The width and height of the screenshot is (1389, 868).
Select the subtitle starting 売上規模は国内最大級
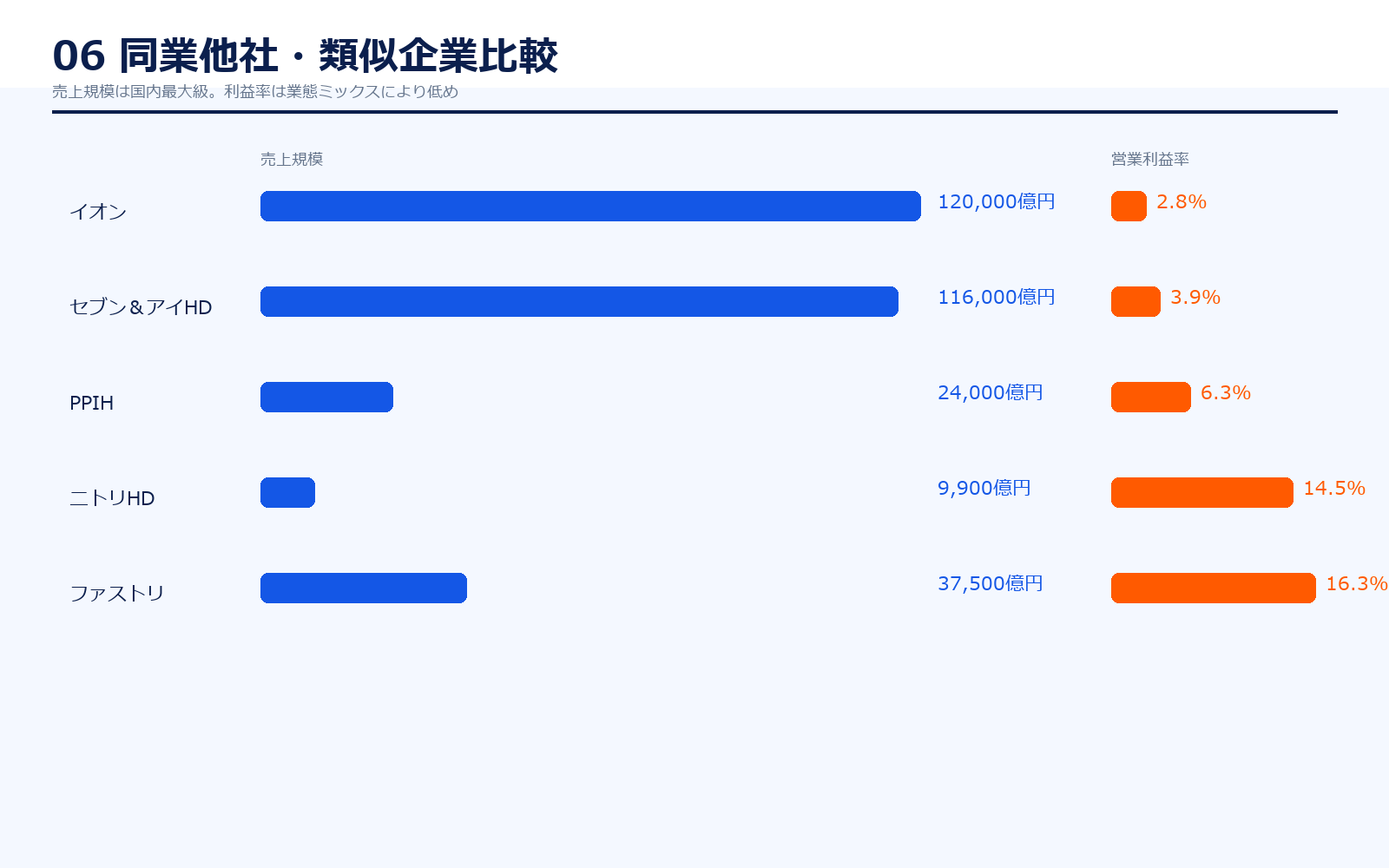coord(255,91)
